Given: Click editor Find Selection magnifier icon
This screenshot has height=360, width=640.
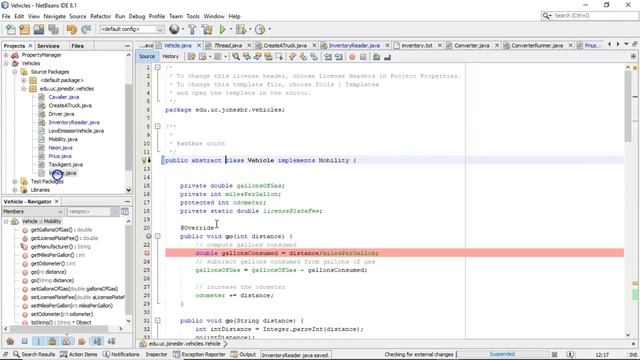Looking at the screenshot, I should (236, 57).
